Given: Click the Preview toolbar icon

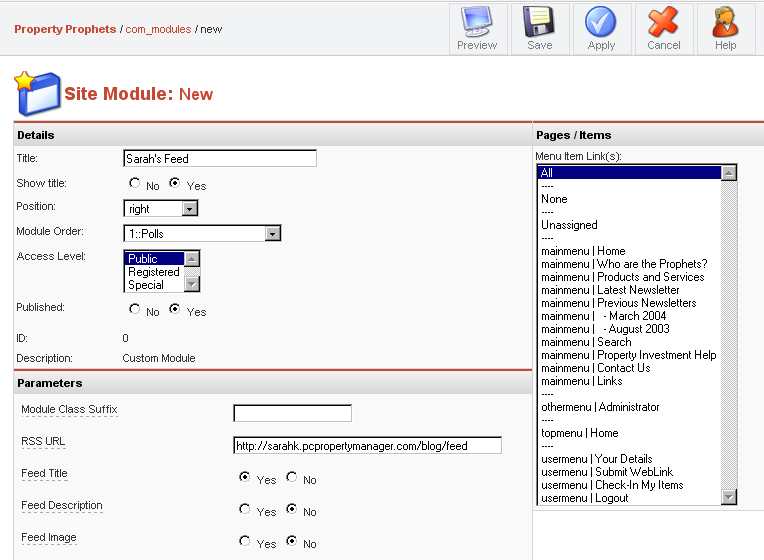Looking at the screenshot, I should tap(477, 22).
